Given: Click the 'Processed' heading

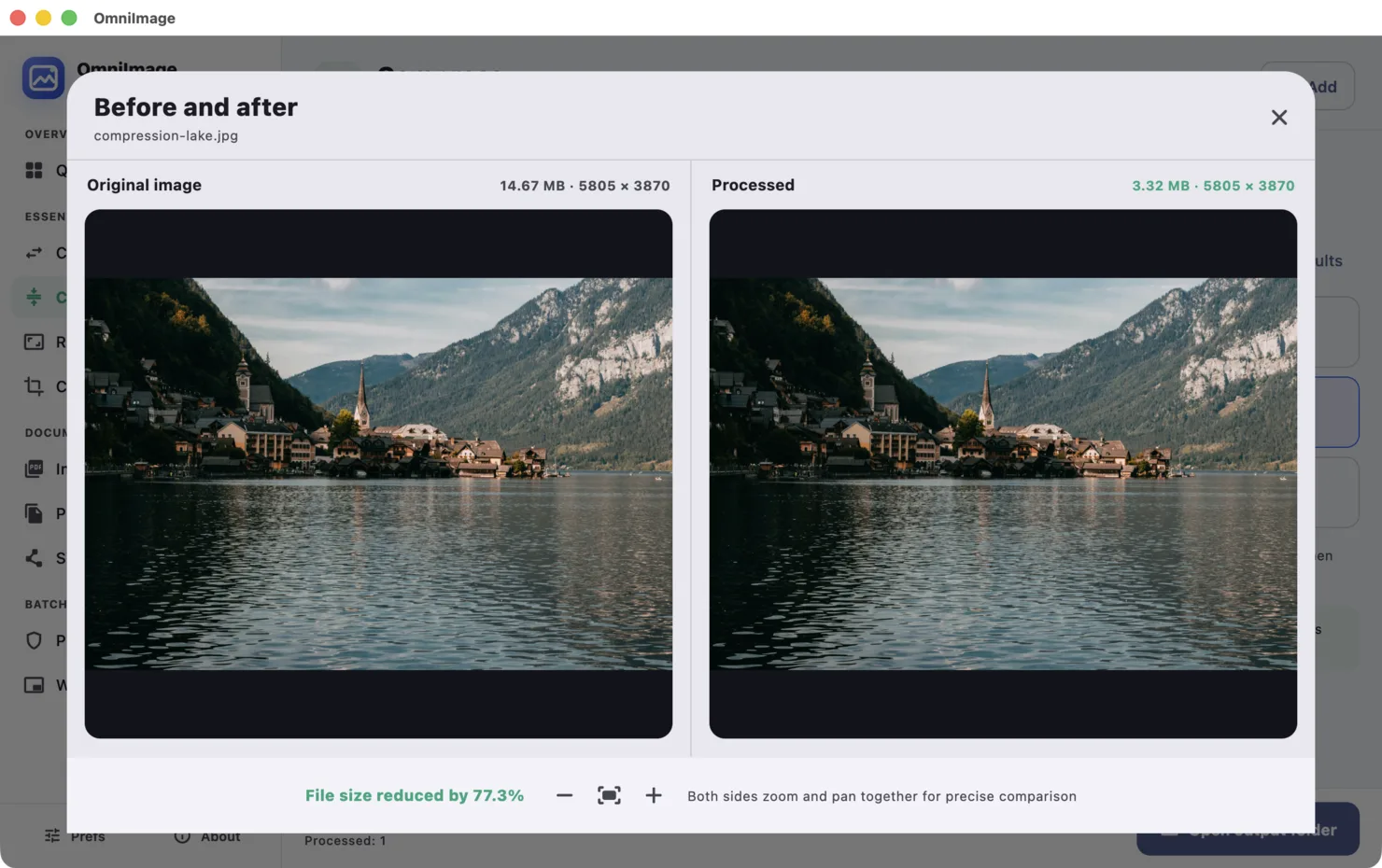Looking at the screenshot, I should (753, 185).
